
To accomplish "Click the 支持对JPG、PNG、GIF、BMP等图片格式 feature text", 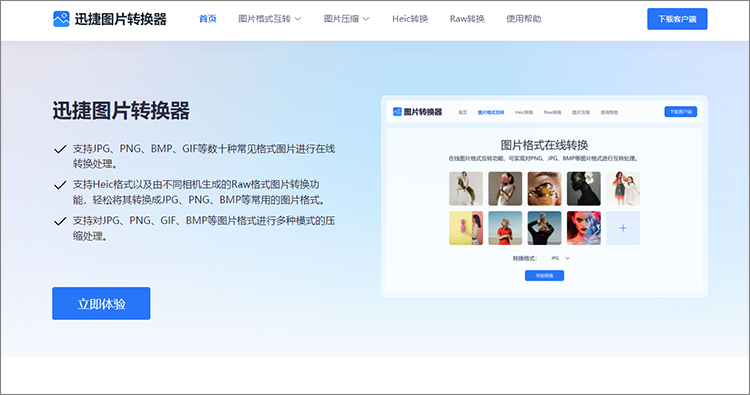I will (204, 228).
